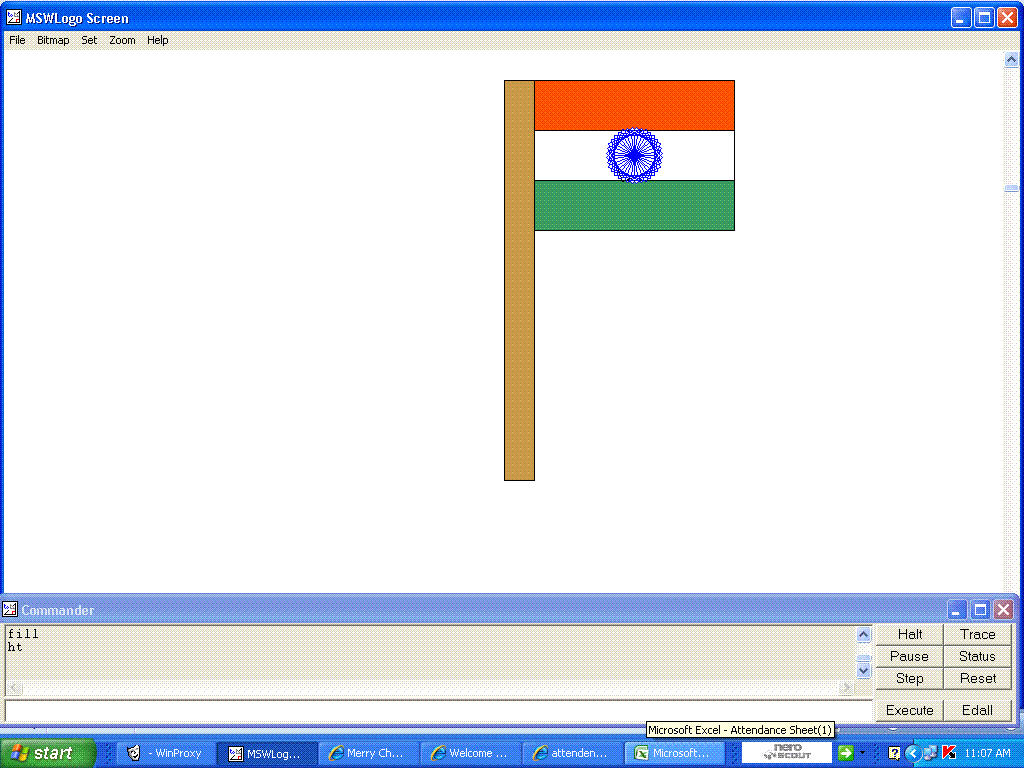This screenshot has width=1024, height=768.
Task: Click the command history scroll up arrow
Action: (863, 635)
